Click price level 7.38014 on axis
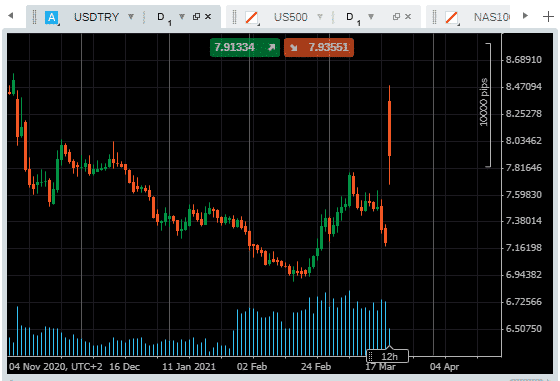Image resolution: width=560 pixels, height=381 pixels. (x=524, y=221)
